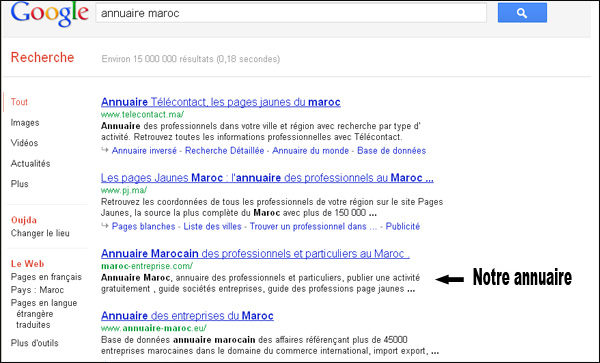Open the Actualités category
The width and height of the screenshot is (600, 363).
coord(30,164)
